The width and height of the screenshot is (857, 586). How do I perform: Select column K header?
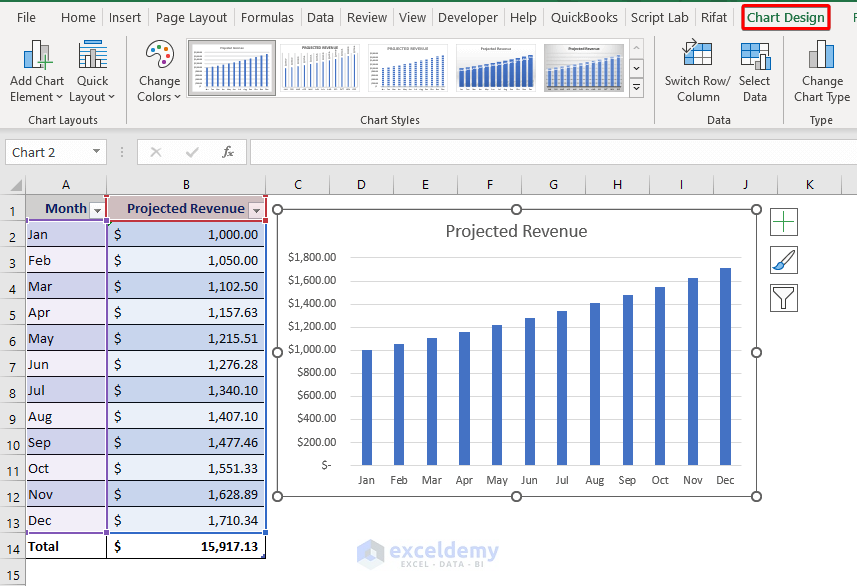point(809,185)
